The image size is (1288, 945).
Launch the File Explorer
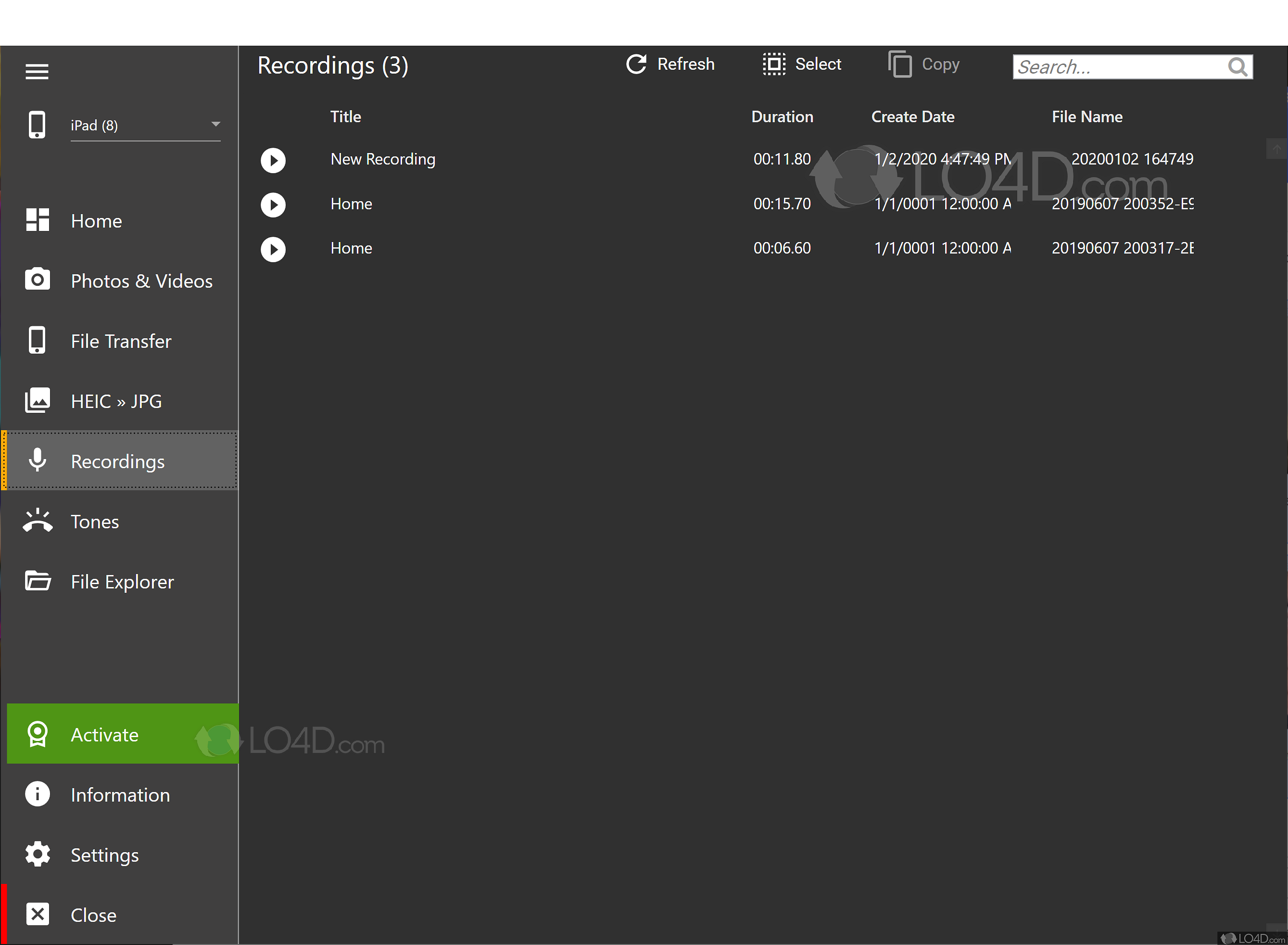(x=122, y=582)
